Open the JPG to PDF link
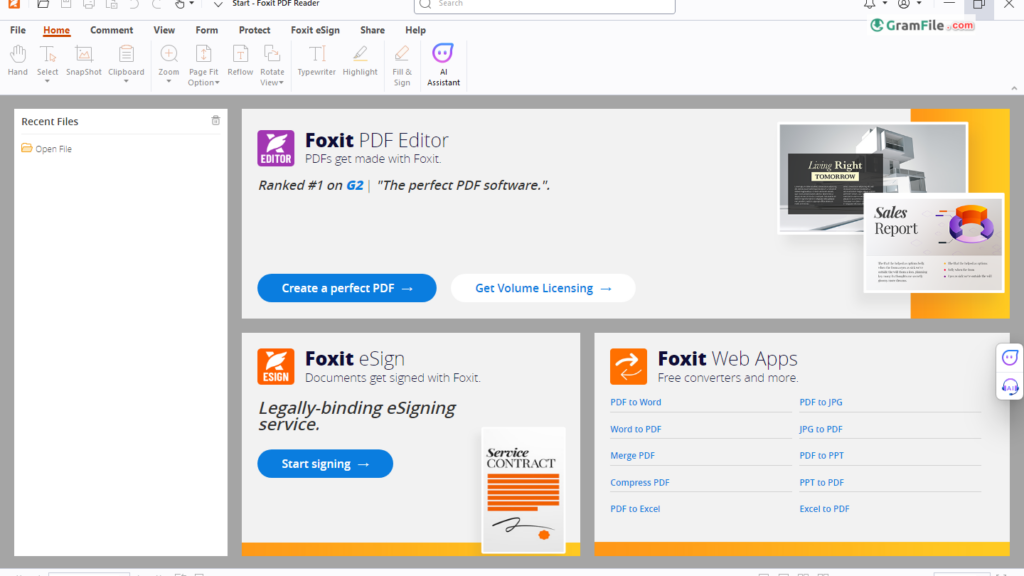 tap(821, 429)
